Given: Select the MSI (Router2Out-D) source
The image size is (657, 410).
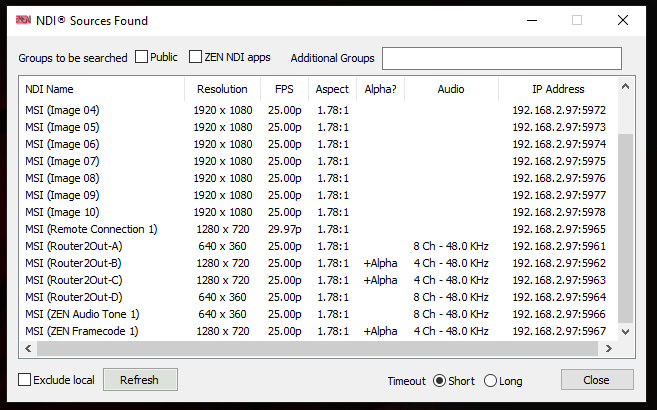Looking at the screenshot, I should 316,297.
